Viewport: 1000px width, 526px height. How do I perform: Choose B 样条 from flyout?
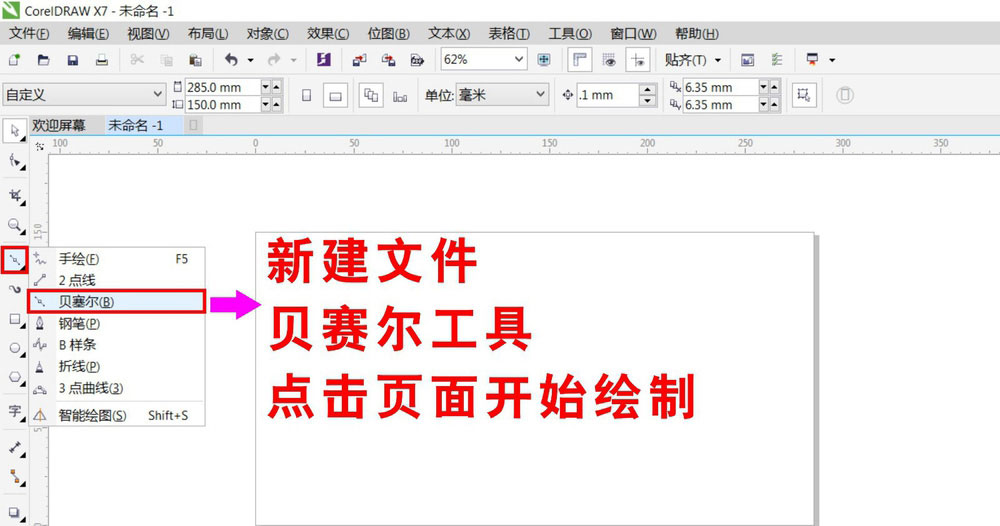[117, 345]
